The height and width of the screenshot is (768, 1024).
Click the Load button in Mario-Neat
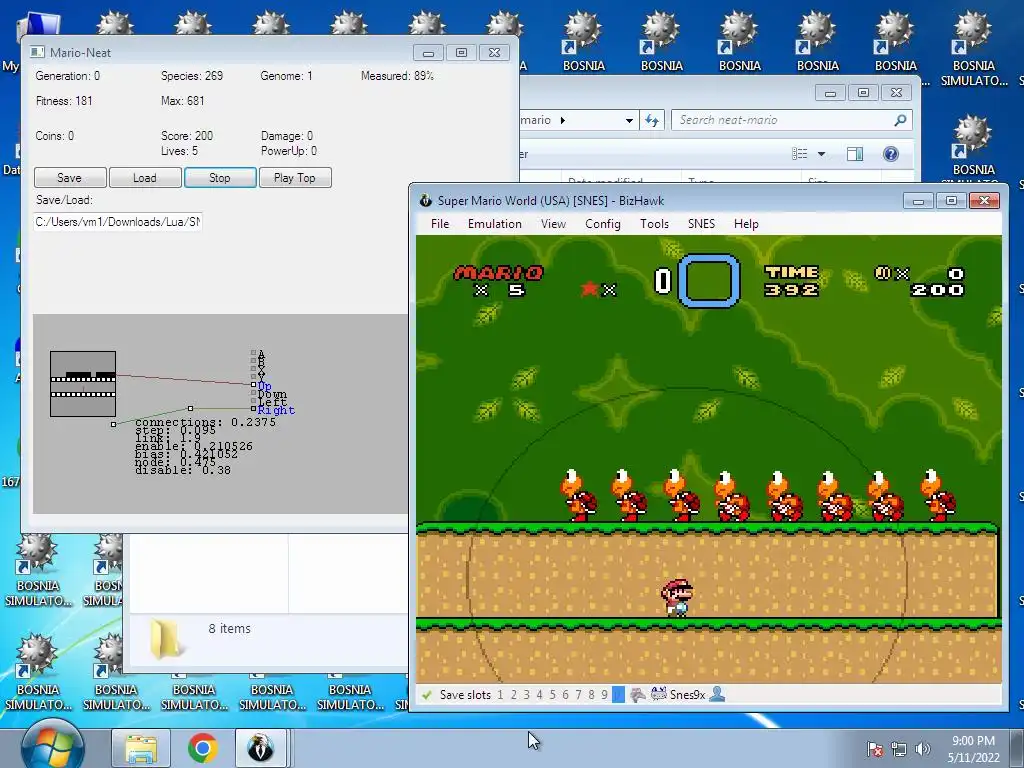145,178
